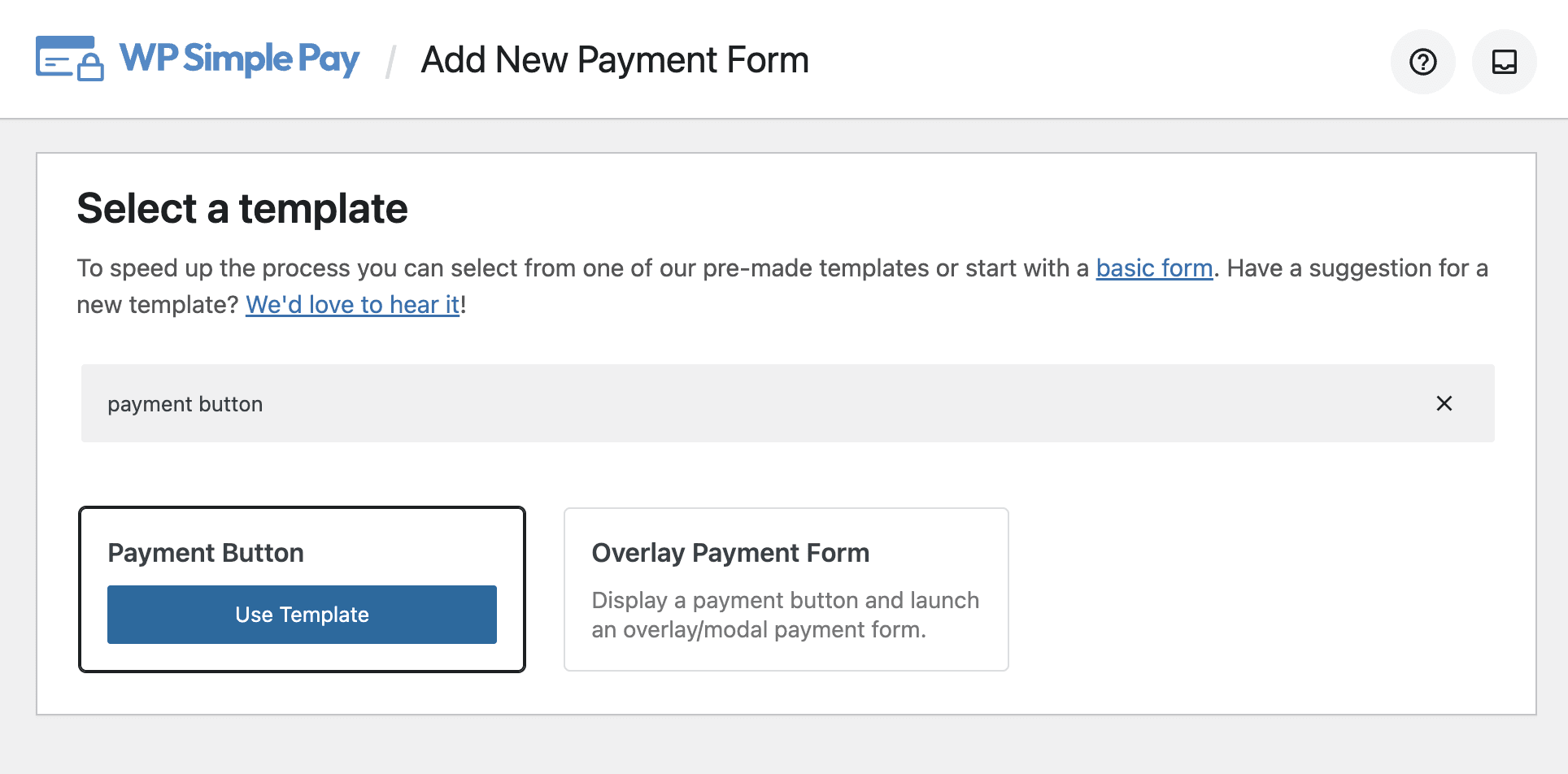Viewport: 1568px width, 774px height.
Task: Select the Overlay Payment Form template card
Action: pyautogui.click(x=786, y=589)
